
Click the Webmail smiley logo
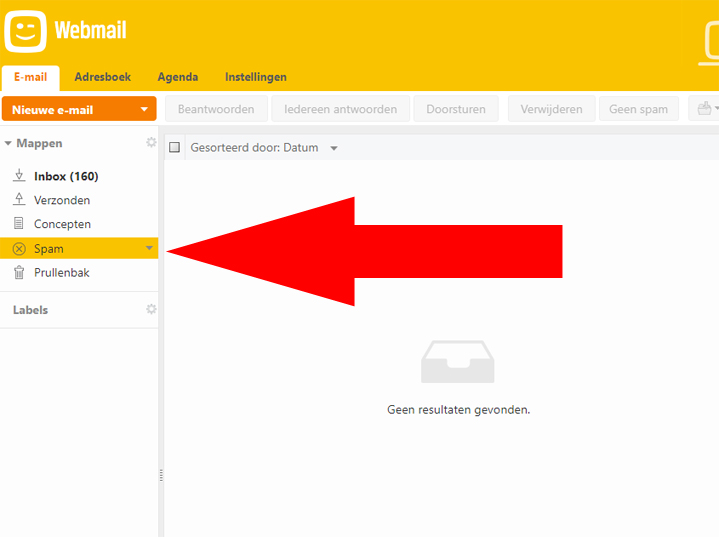point(26,31)
